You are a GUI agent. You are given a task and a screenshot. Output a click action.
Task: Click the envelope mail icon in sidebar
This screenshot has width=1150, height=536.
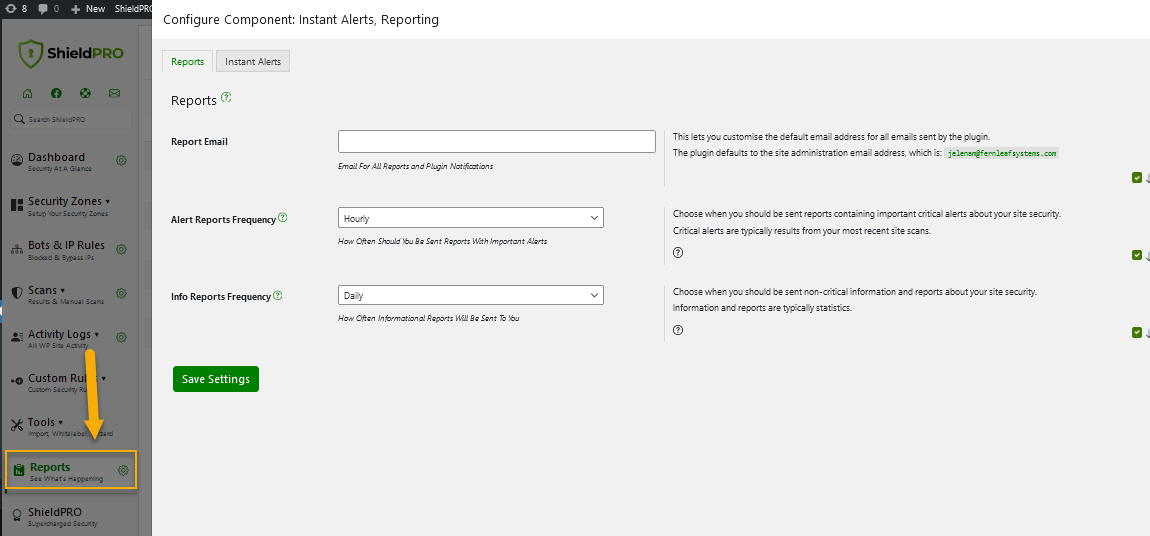pos(114,93)
